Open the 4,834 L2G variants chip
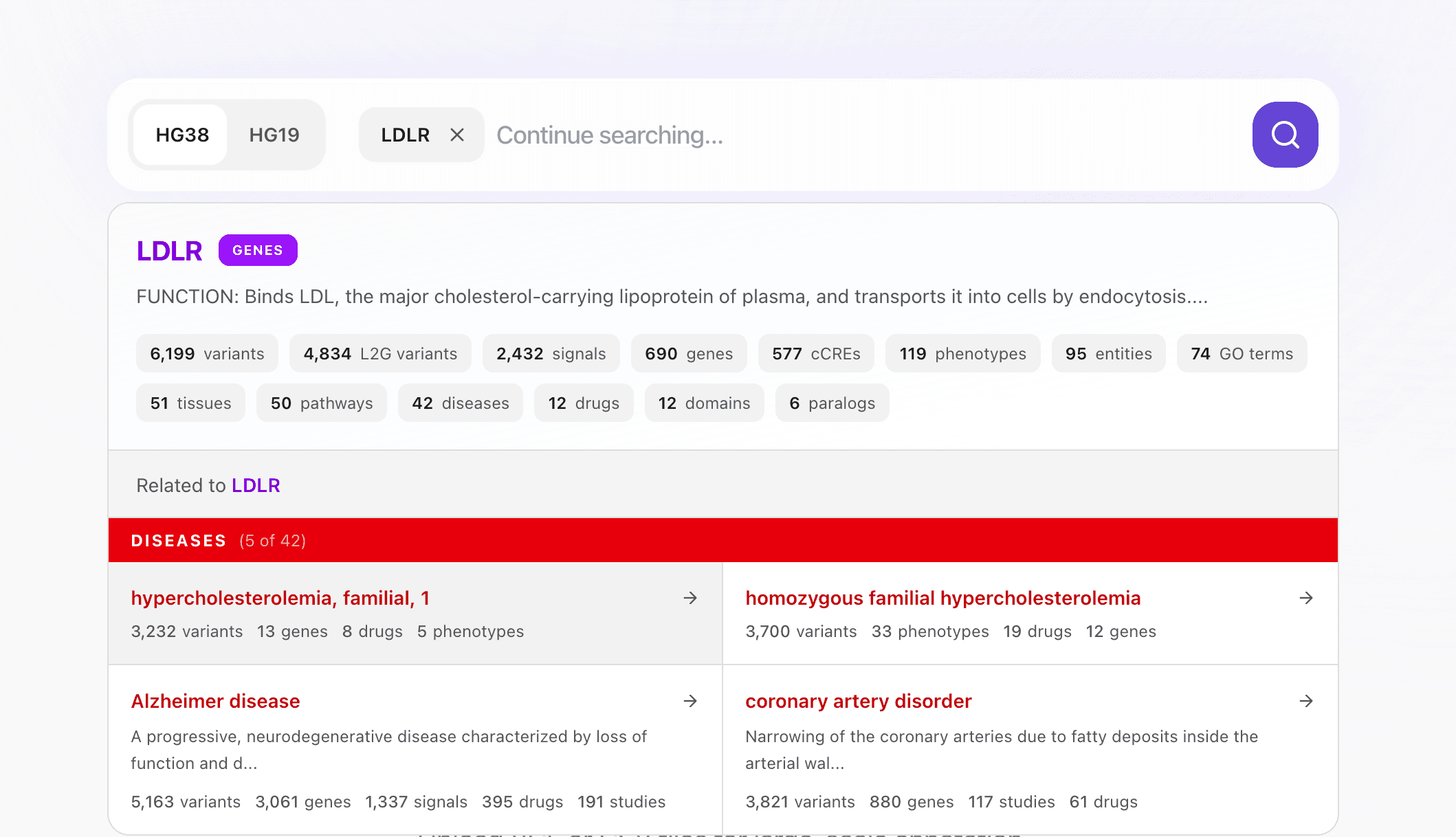Viewport: 1456px width, 837px height. click(x=380, y=353)
